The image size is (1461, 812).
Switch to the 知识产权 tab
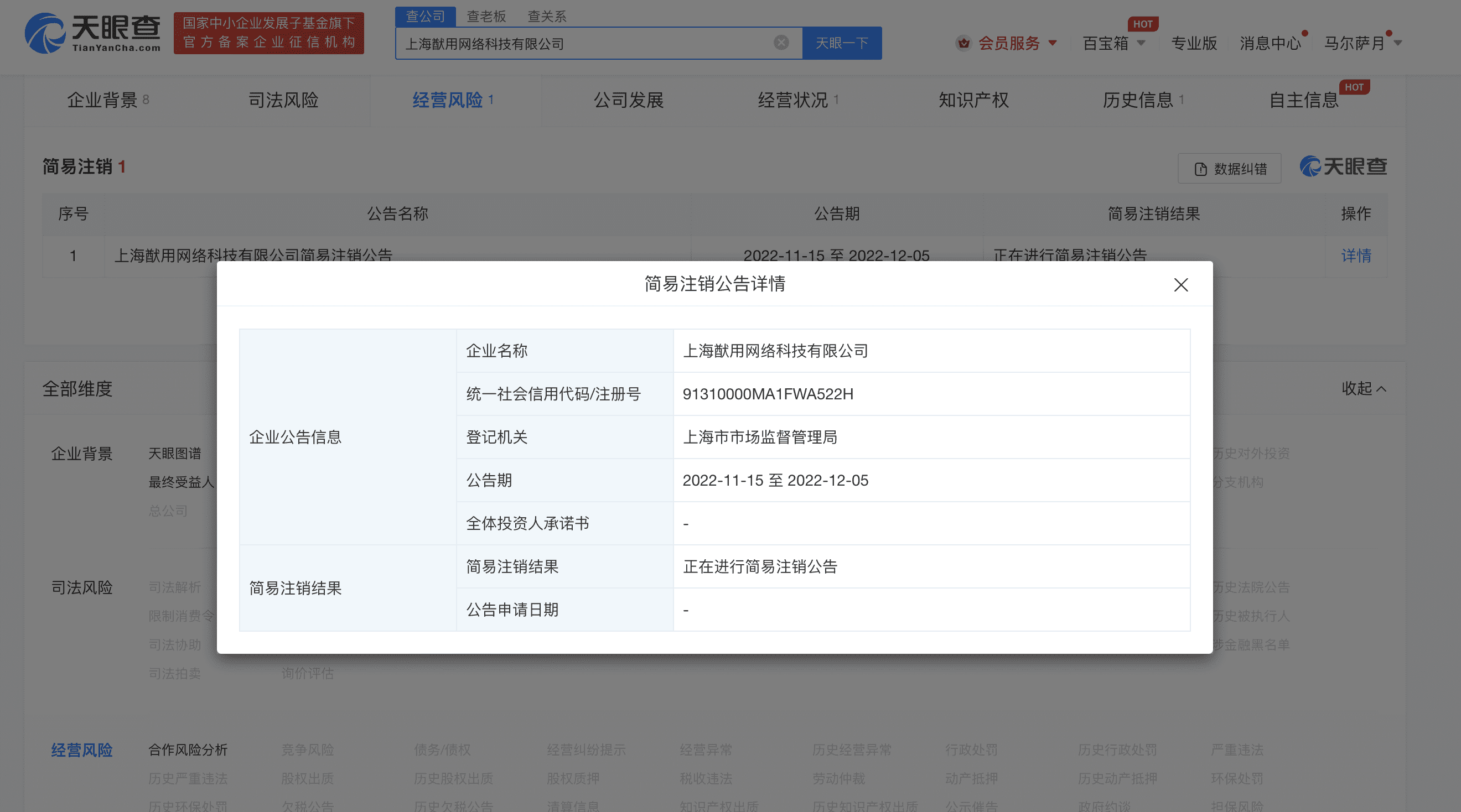(973, 100)
